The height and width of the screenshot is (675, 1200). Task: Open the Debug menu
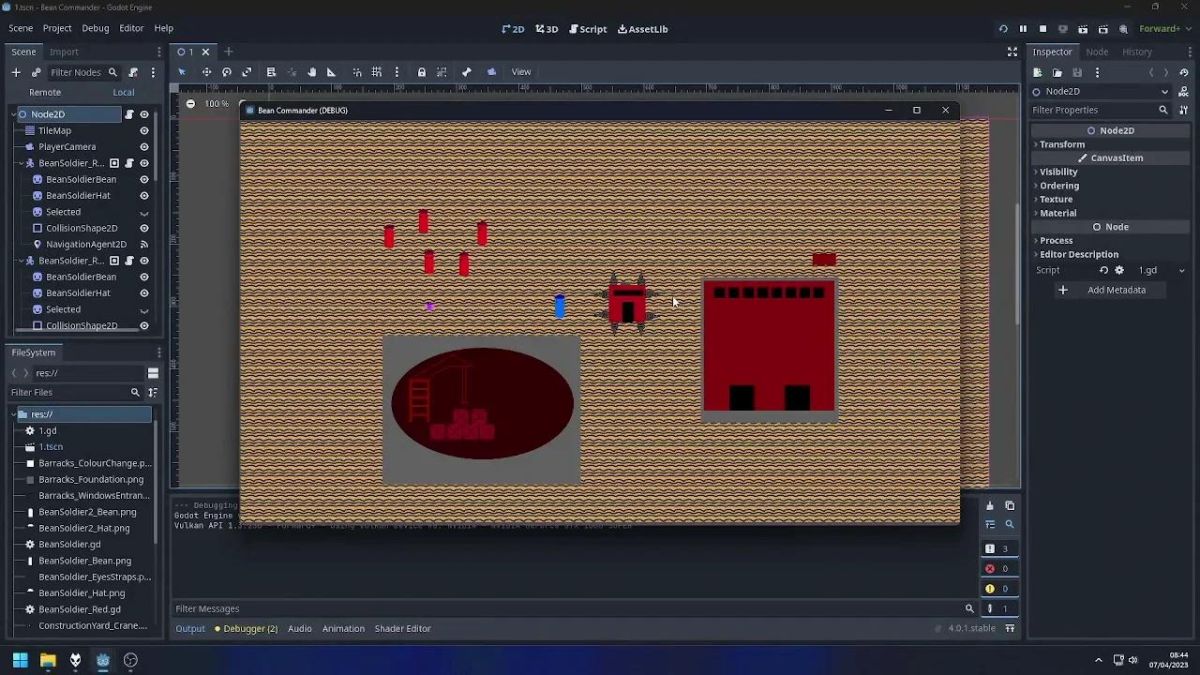point(95,29)
